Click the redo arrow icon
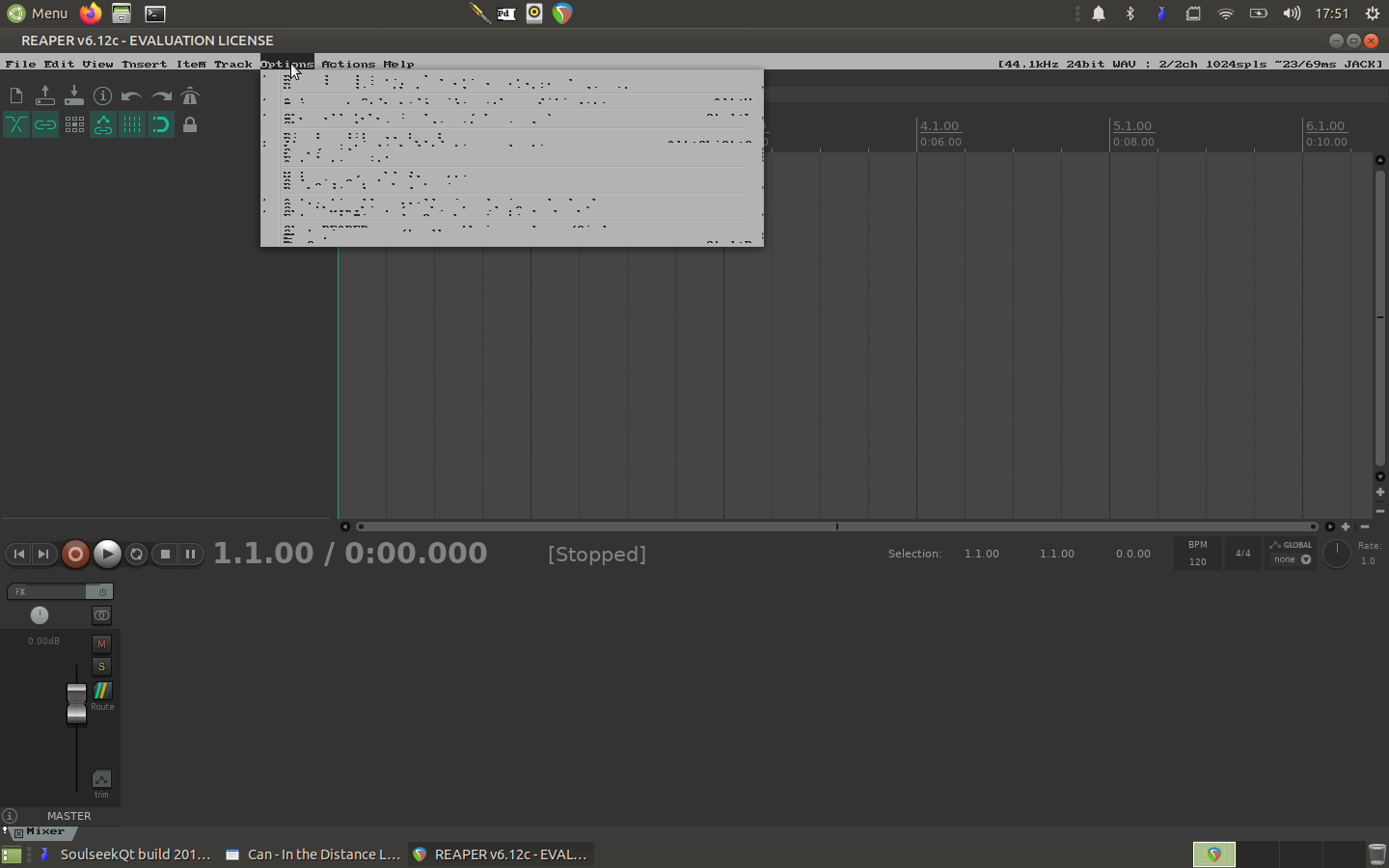 [x=161, y=95]
